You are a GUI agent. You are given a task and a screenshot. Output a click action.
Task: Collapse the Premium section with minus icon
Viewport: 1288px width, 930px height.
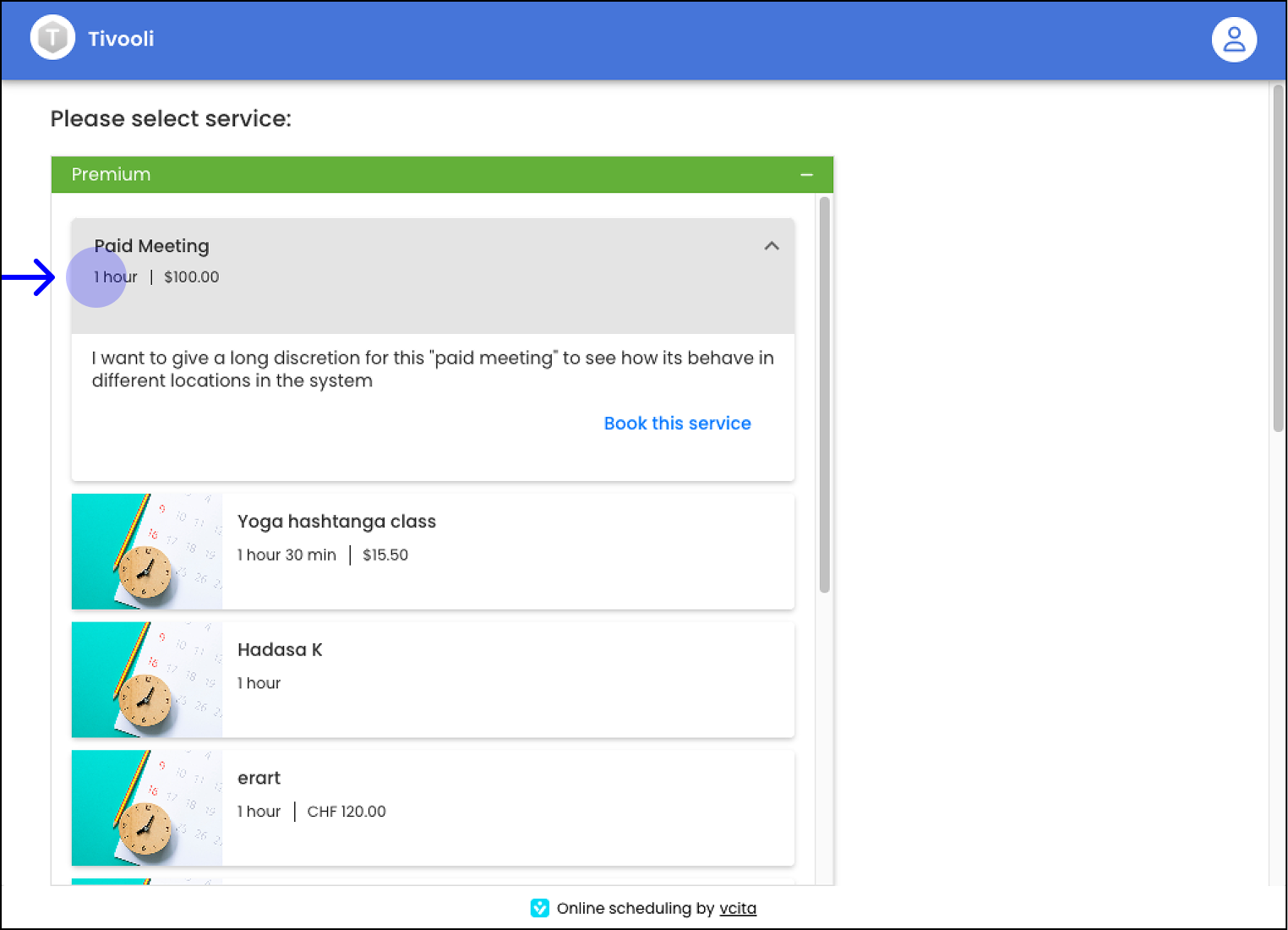pyautogui.click(x=806, y=175)
